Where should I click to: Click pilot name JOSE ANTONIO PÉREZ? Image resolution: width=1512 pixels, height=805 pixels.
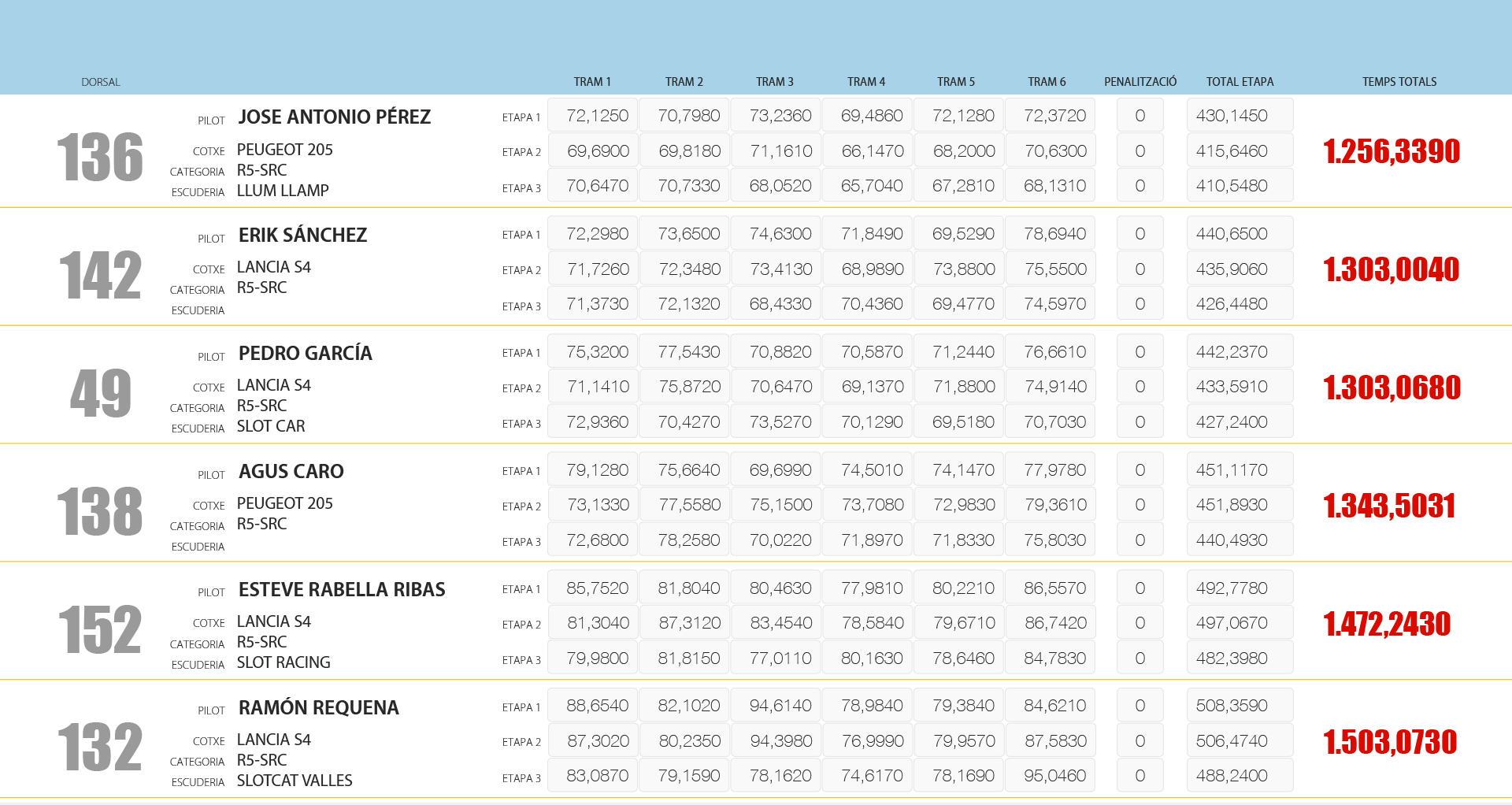coord(334,117)
